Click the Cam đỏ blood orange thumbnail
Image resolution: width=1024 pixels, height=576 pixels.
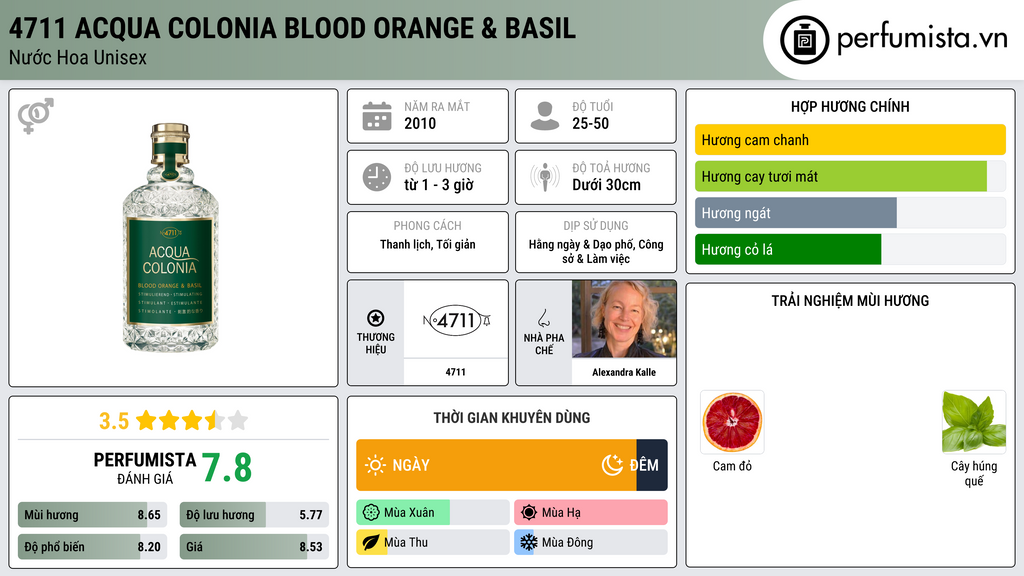click(x=732, y=423)
